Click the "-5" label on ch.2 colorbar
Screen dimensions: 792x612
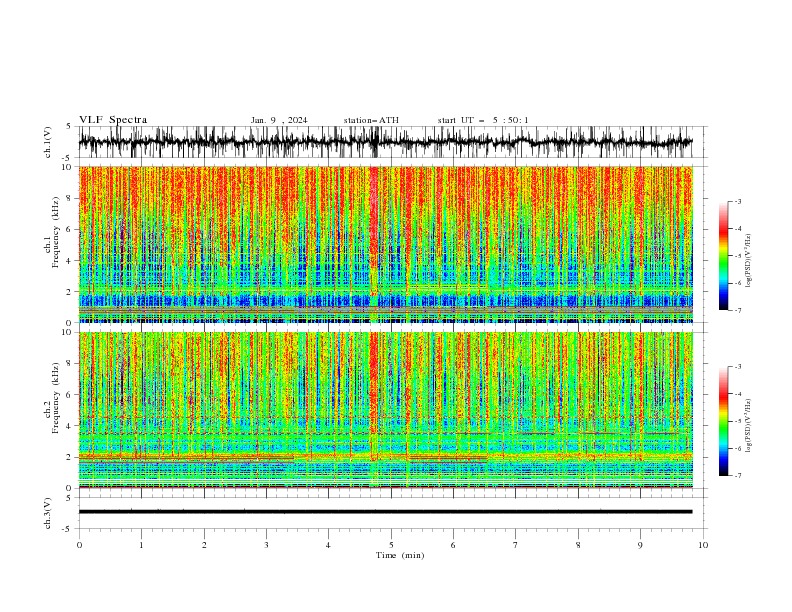pyautogui.click(x=738, y=421)
